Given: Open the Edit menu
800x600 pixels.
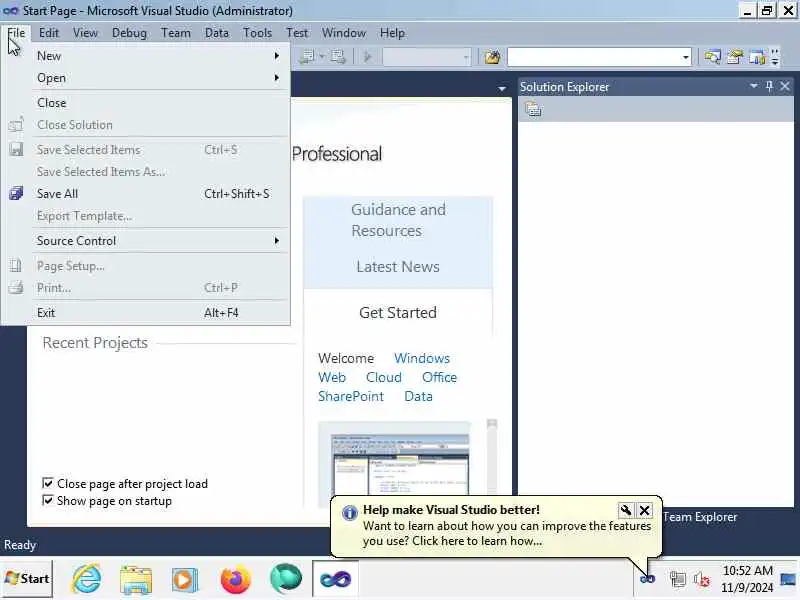Looking at the screenshot, I should click(x=48, y=33).
